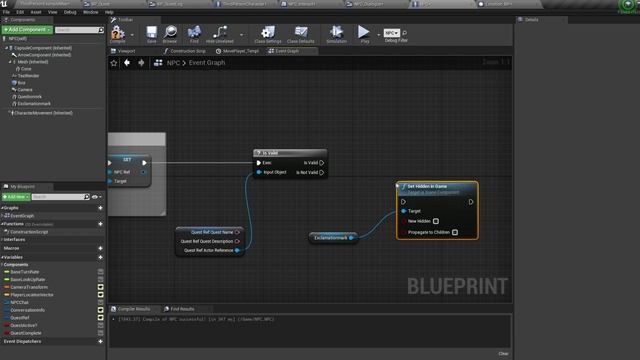Click the blueprint grid icon beside NPC breadcrumb

coord(158,62)
